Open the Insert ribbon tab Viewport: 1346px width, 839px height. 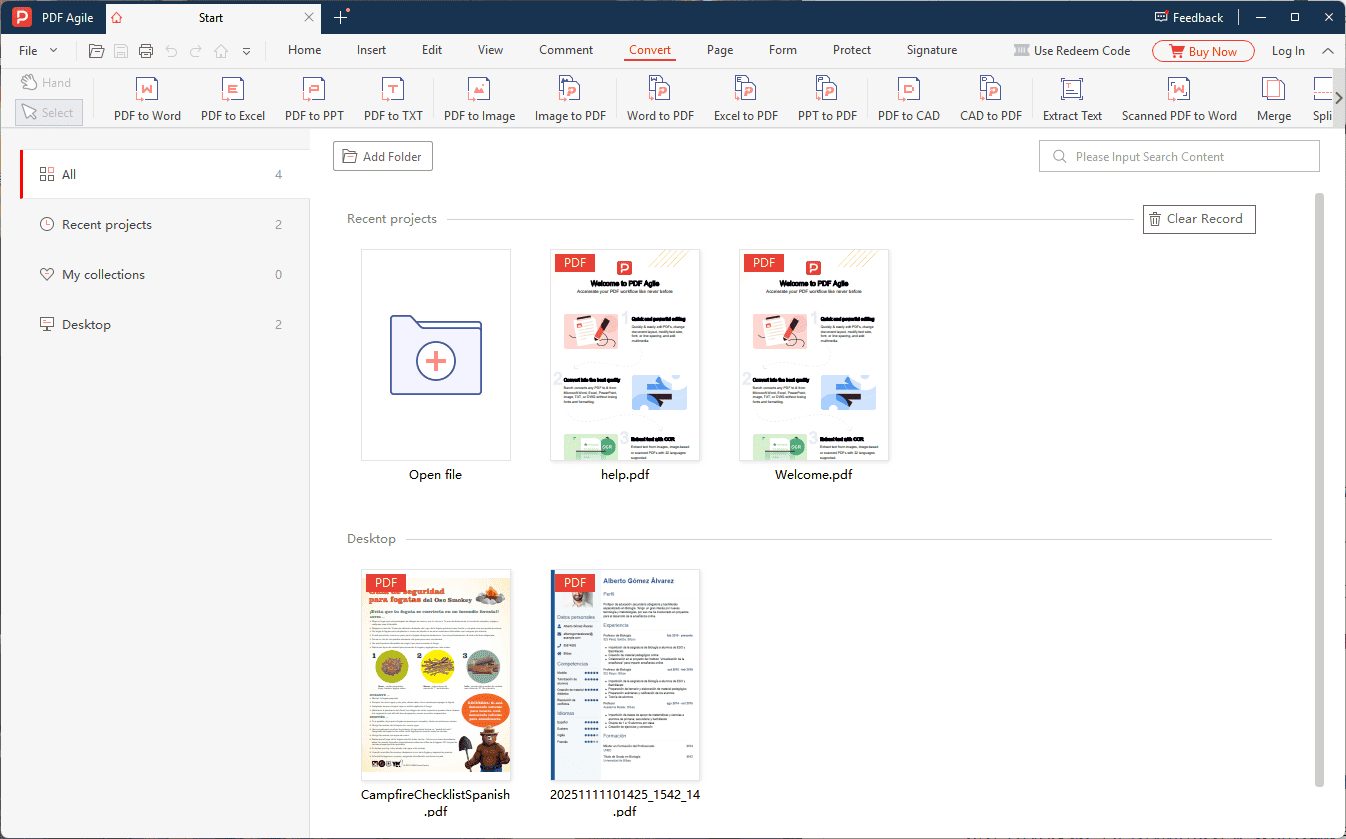(371, 50)
